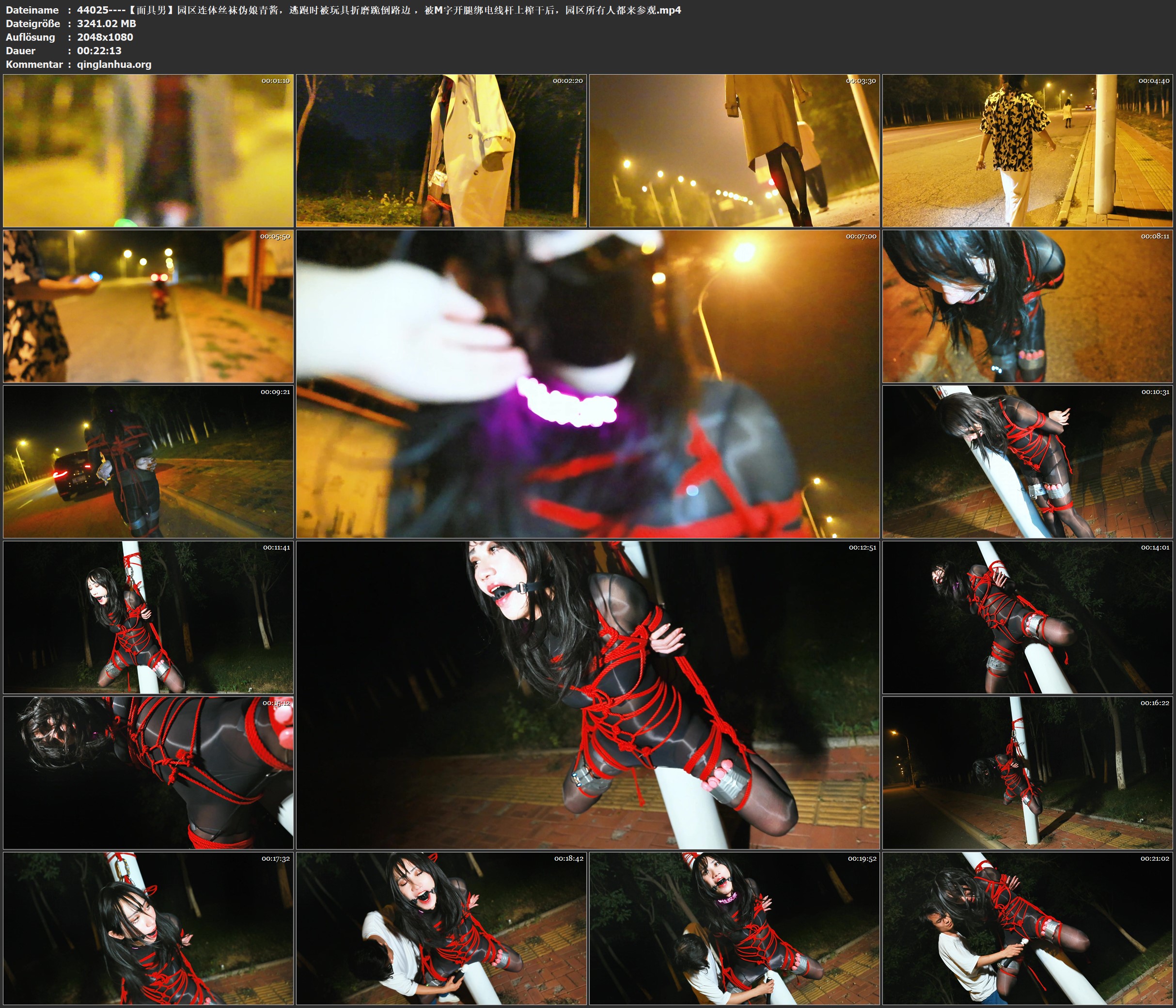This screenshot has height=1008, width=1176.
Task: Click the thumbnail timestamped 00:01:10
Action: (148, 151)
